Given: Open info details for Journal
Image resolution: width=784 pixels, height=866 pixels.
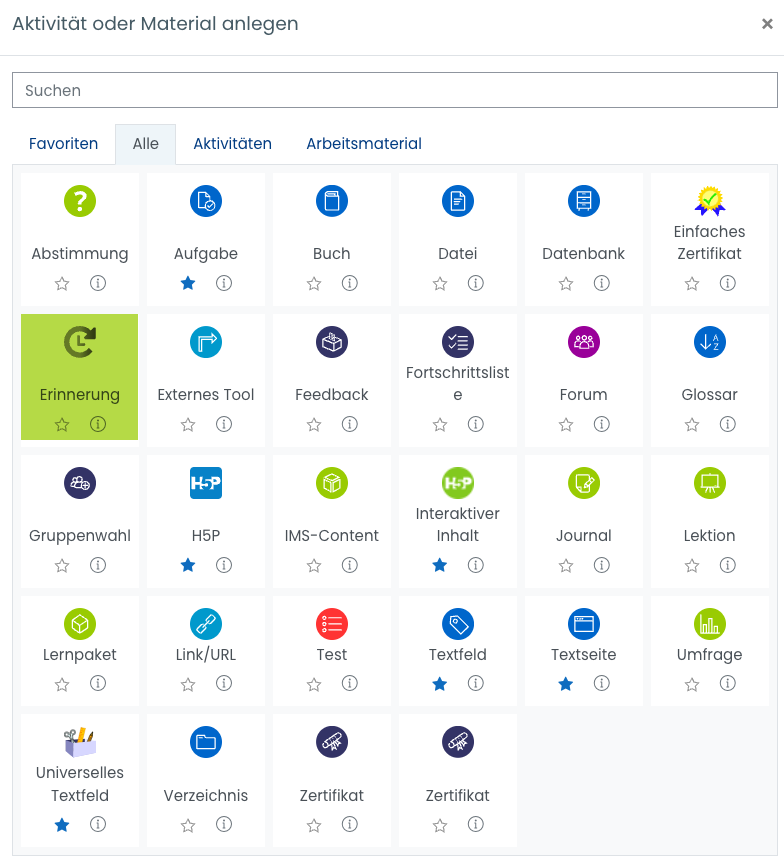Looking at the screenshot, I should pos(602,565).
